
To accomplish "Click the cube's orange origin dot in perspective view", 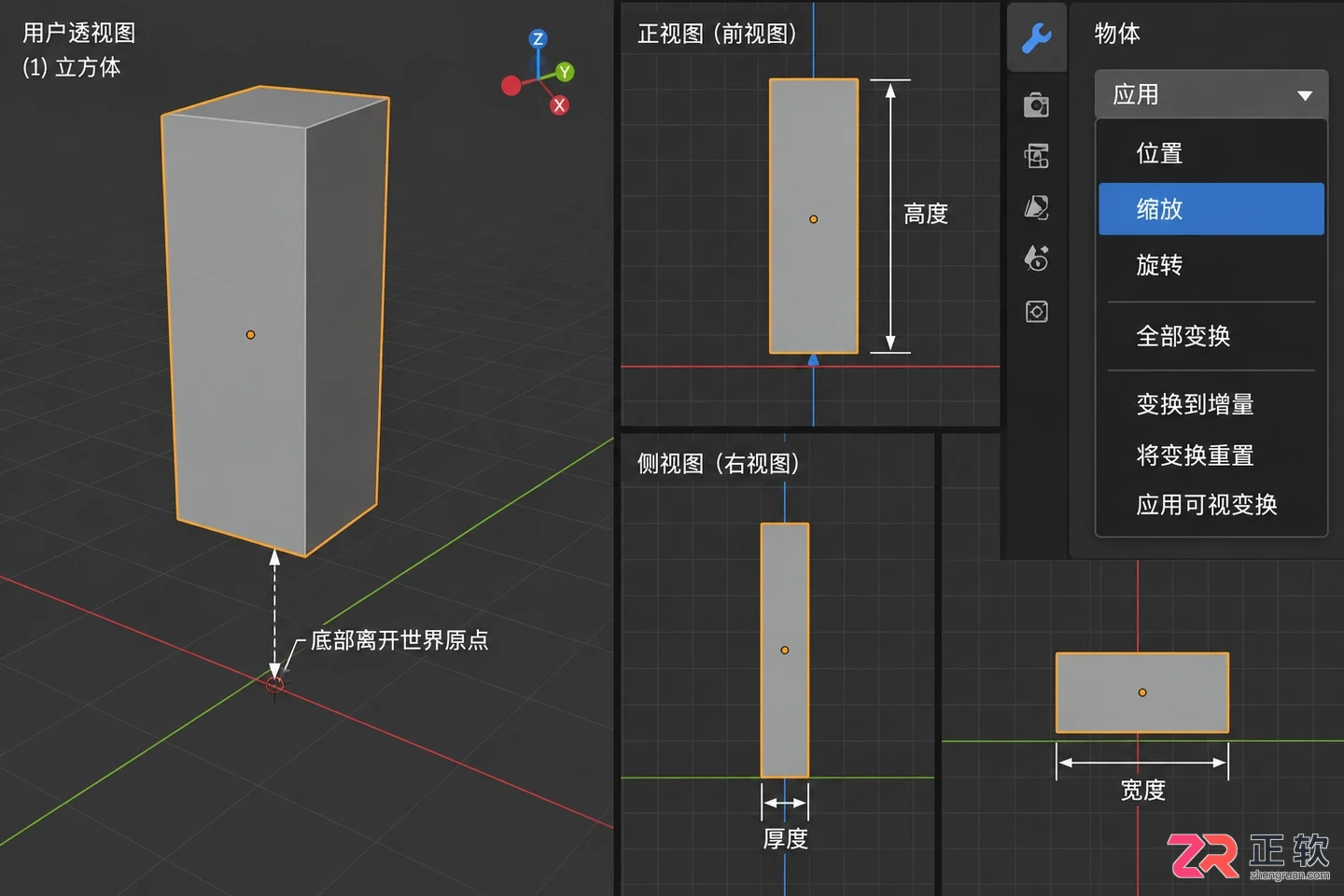I will pyautogui.click(x=250, y=334).
